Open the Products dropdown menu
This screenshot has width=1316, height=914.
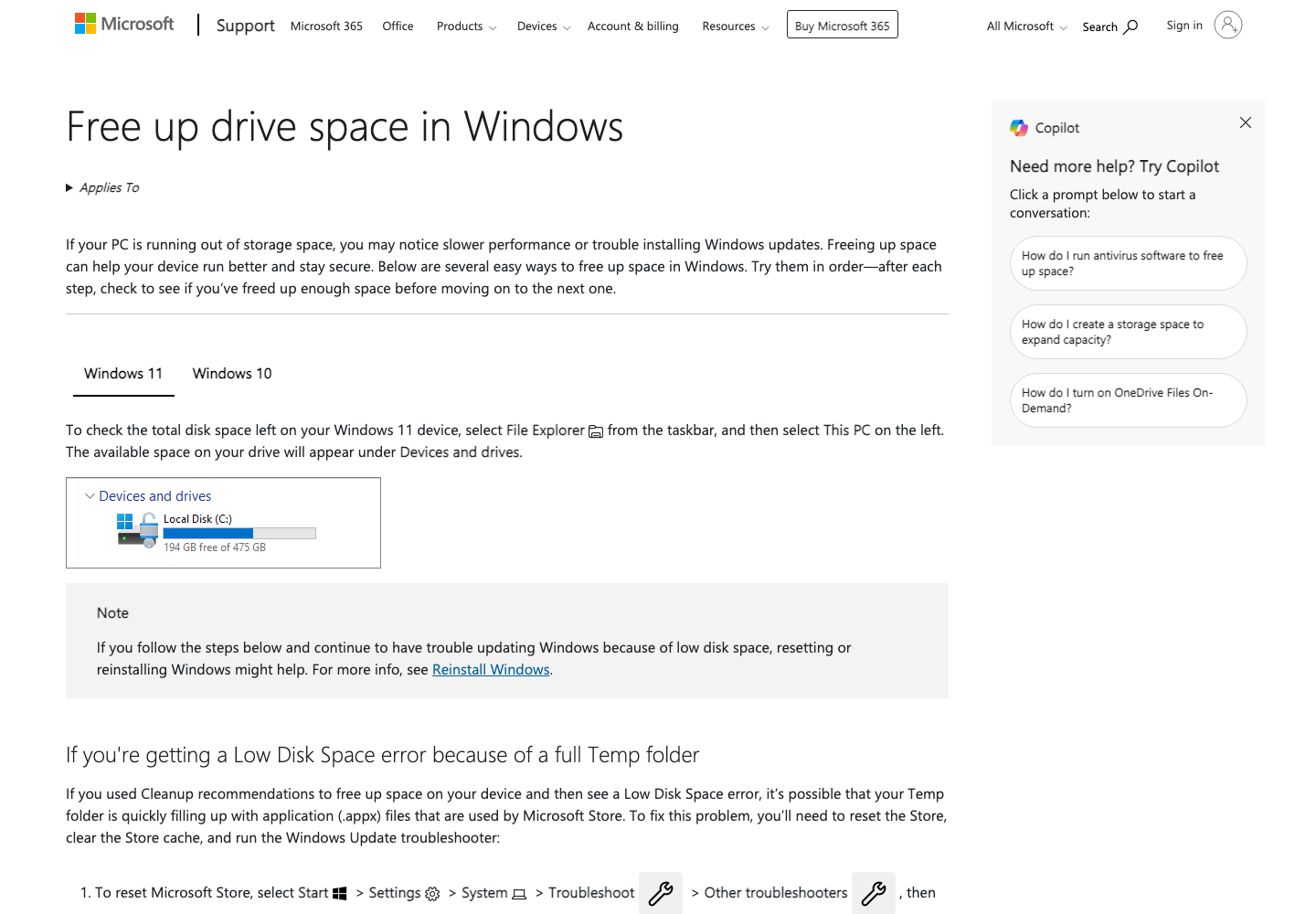tap(466, 27)
